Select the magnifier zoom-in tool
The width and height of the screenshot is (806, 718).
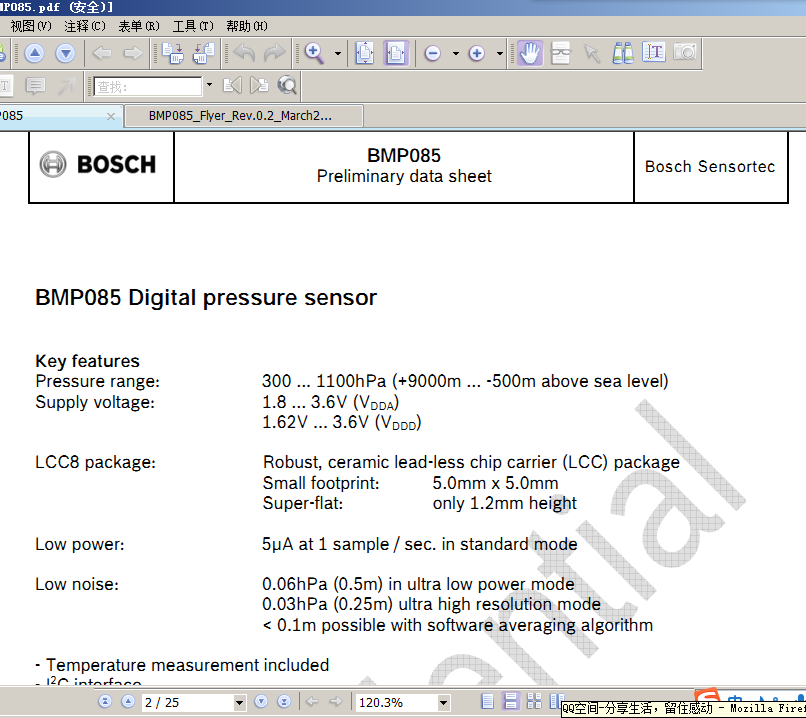pos(314,53)
